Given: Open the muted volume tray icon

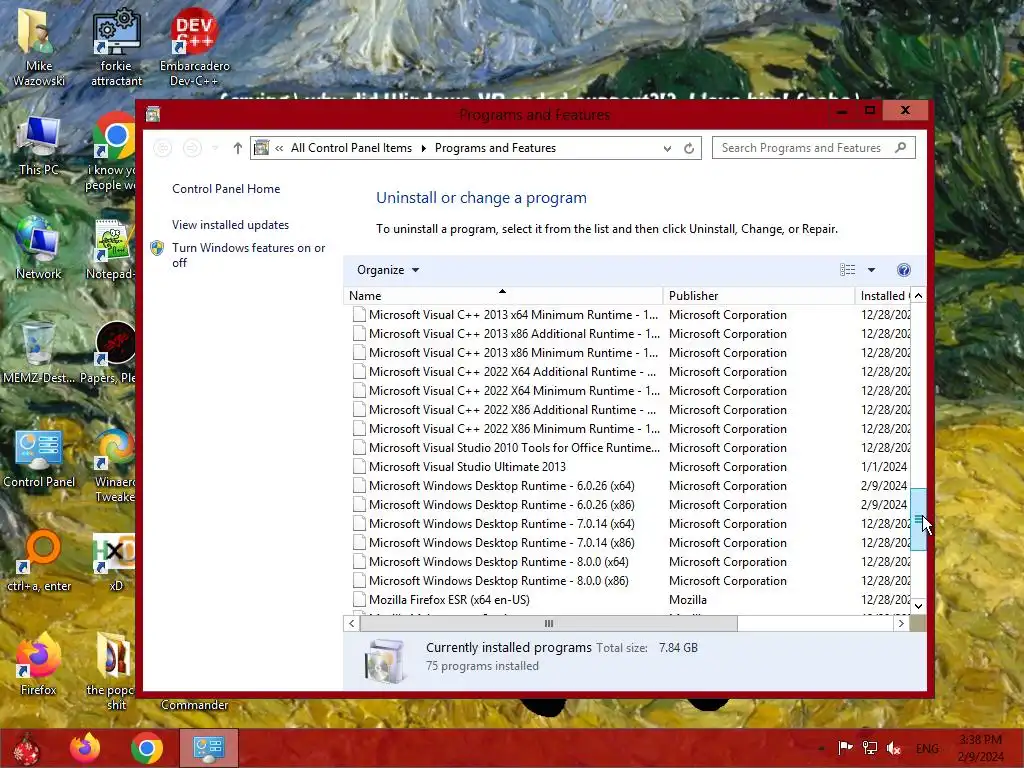Looking at the screenshot, I should (894, 748).
